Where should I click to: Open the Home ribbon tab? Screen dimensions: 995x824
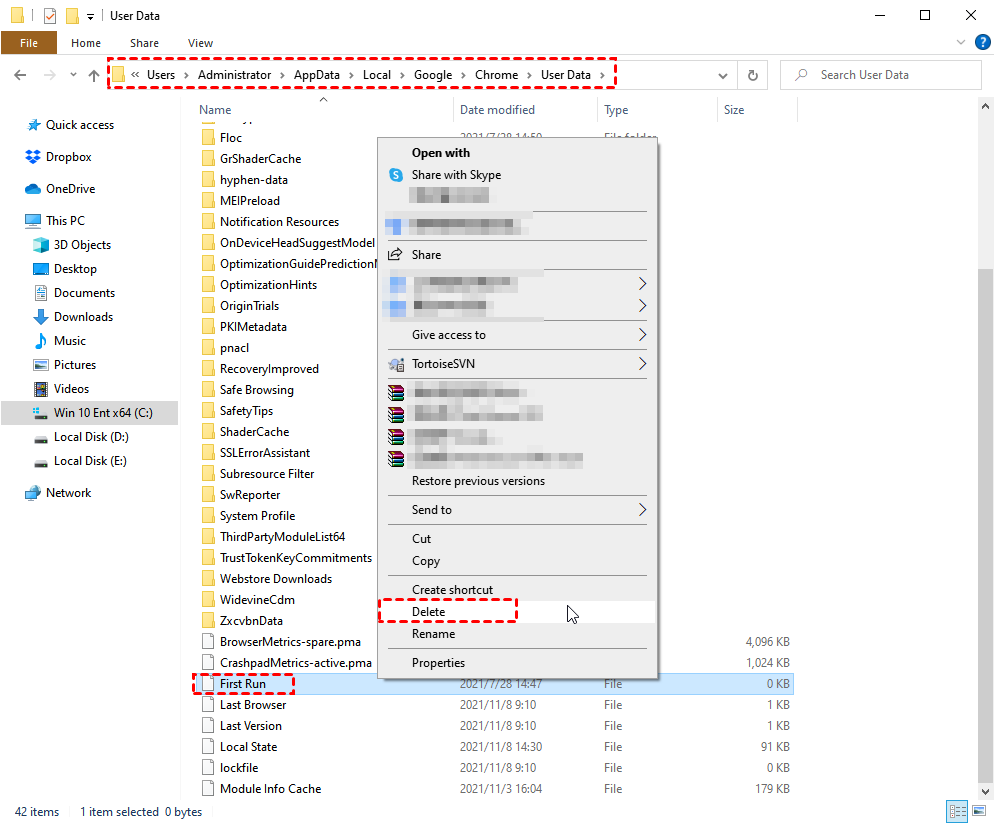86,43
